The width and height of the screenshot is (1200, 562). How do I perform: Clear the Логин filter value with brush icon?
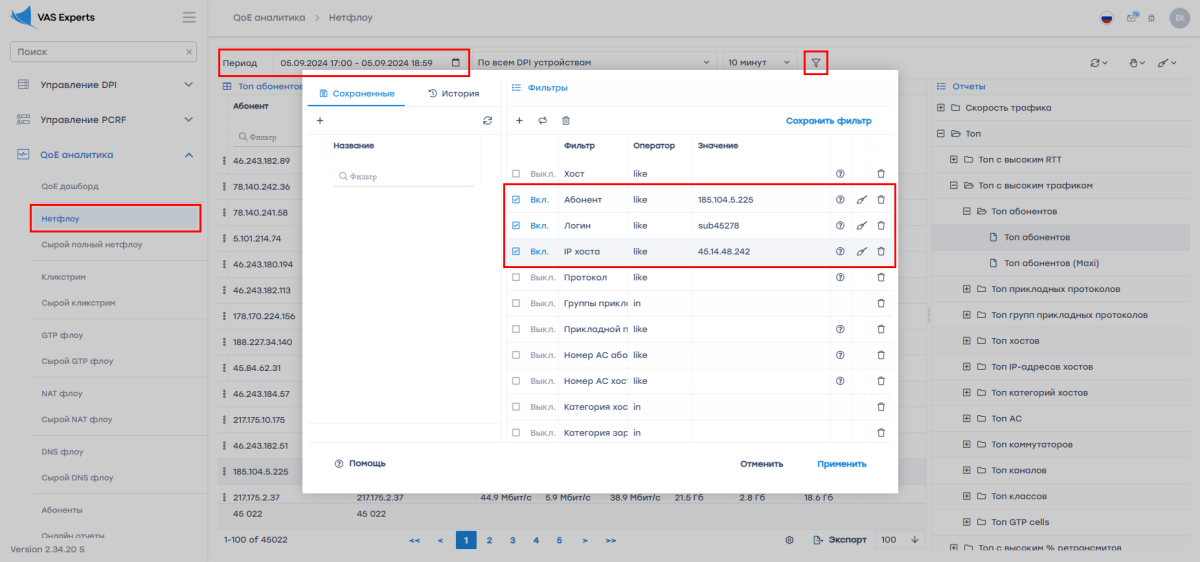tap(861, 225)
